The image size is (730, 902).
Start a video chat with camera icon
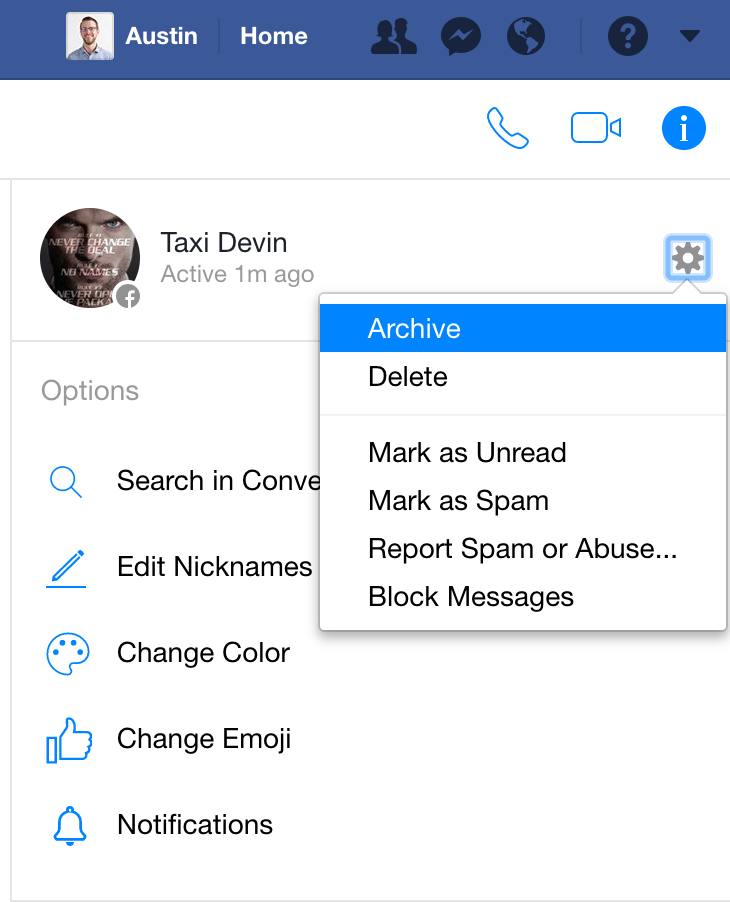coord(596,128)
